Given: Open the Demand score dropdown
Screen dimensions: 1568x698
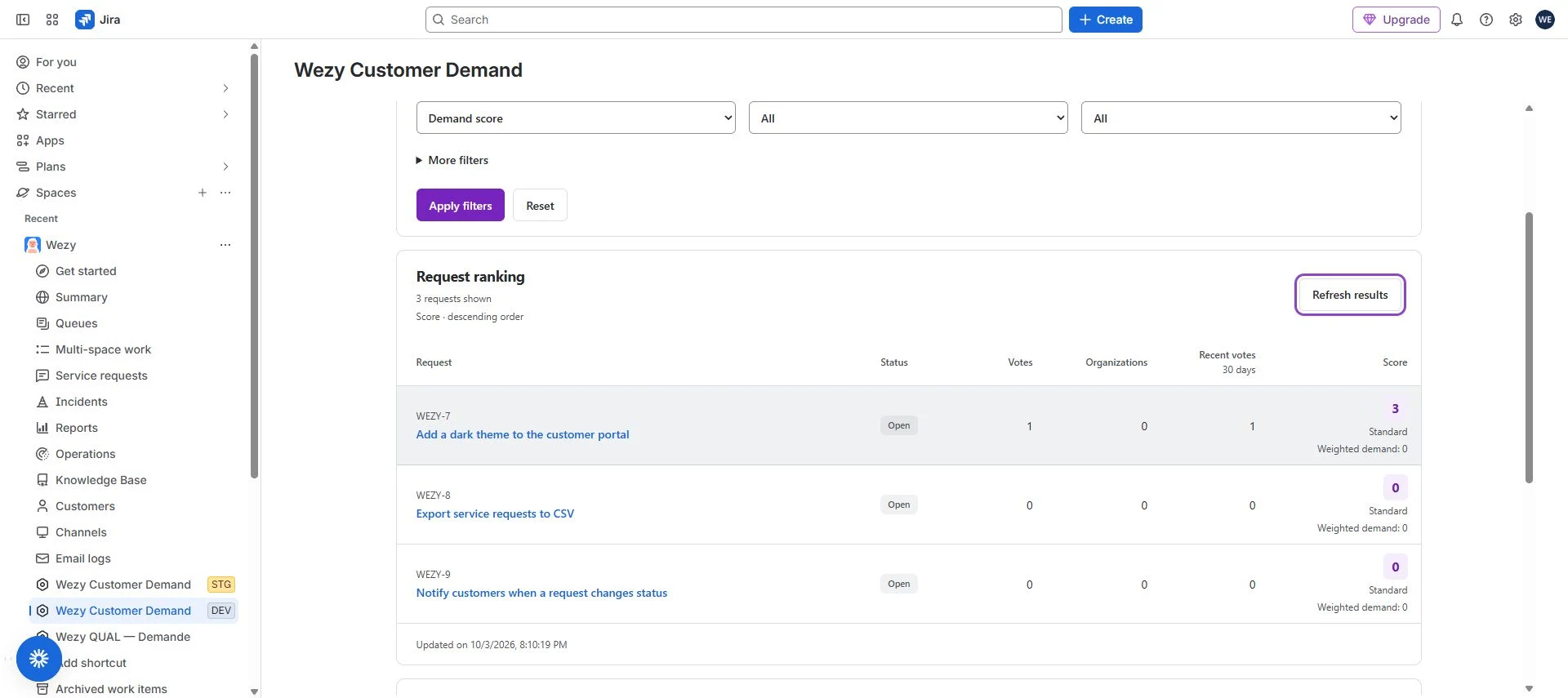Looking at the screenshot, I should (576, 118).
